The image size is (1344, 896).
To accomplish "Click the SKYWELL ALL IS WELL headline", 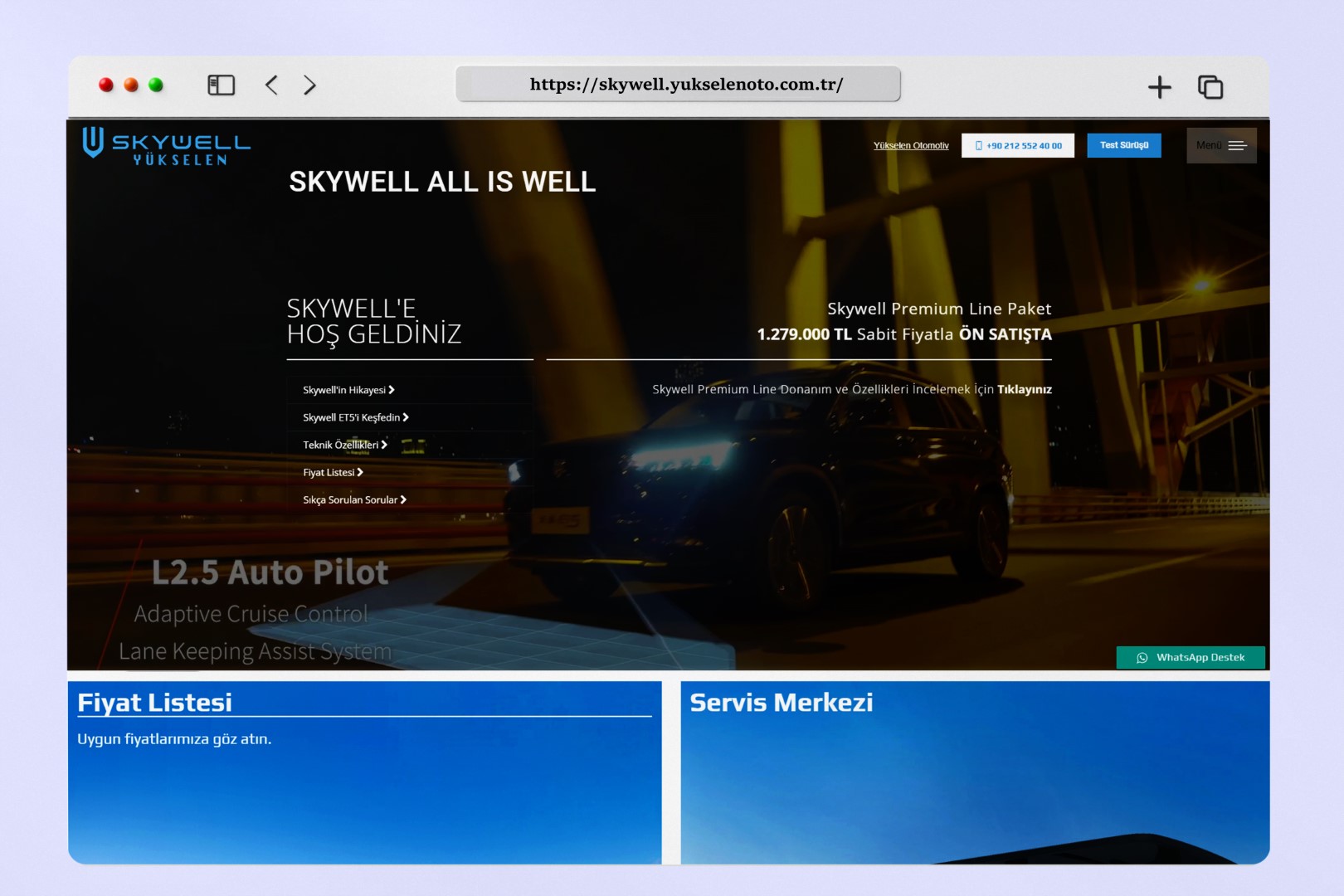I will pos(442,182).
